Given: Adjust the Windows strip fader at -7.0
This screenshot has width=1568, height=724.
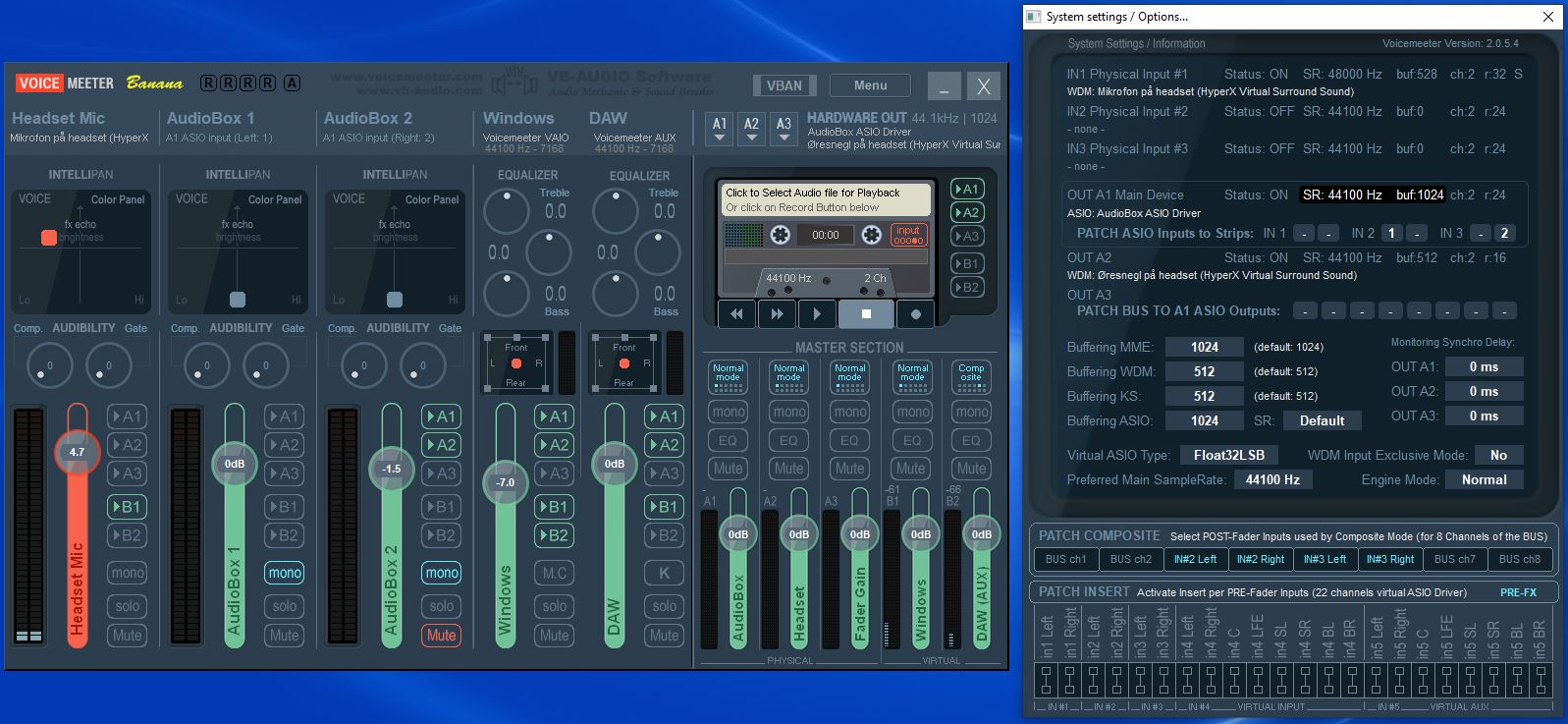Looking at the screenshot, I should tap(505, 482).
